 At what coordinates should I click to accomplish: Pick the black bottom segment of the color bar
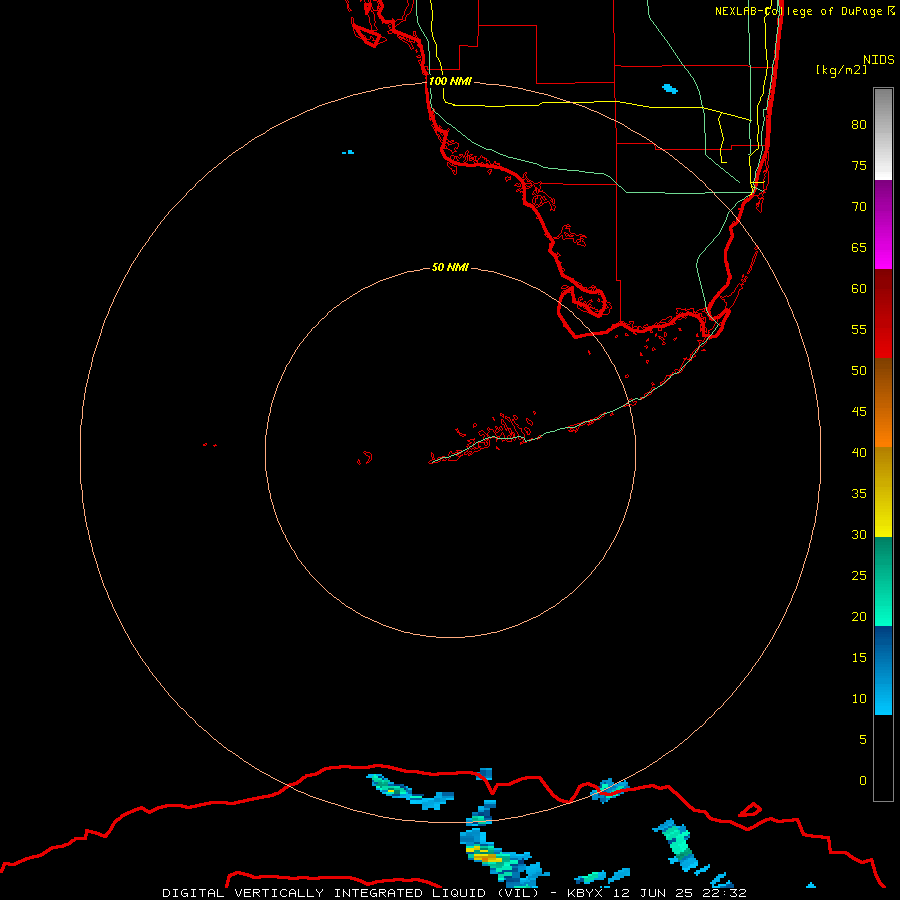[x=883, y=757]
